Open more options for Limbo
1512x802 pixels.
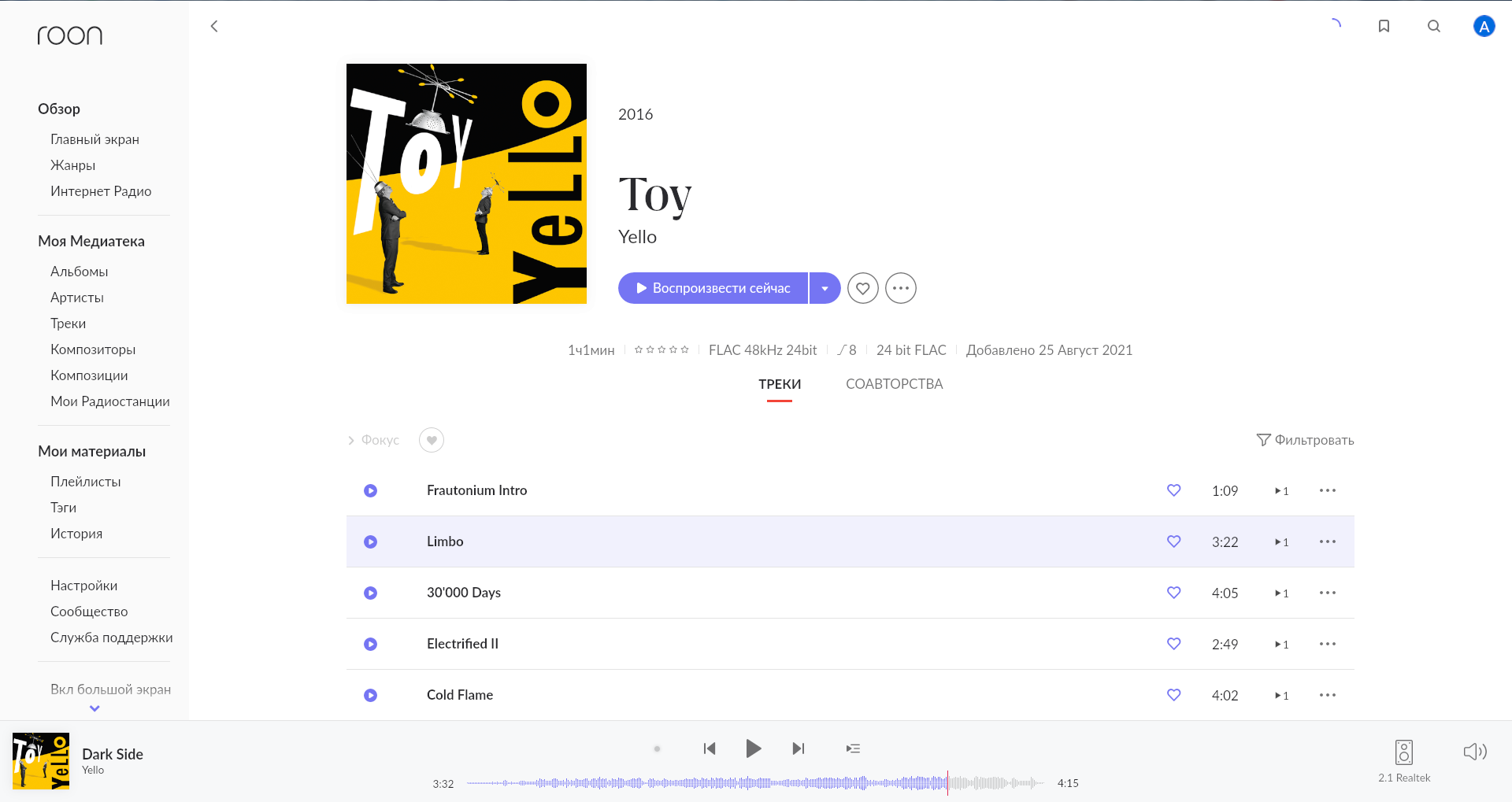coord(1328,541)
